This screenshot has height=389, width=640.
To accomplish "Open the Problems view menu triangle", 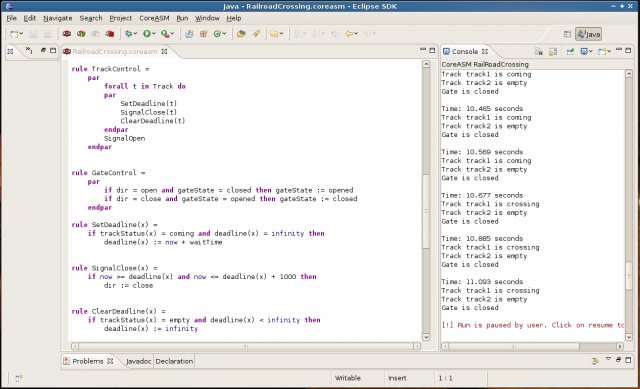I will [x=608, y=359].
